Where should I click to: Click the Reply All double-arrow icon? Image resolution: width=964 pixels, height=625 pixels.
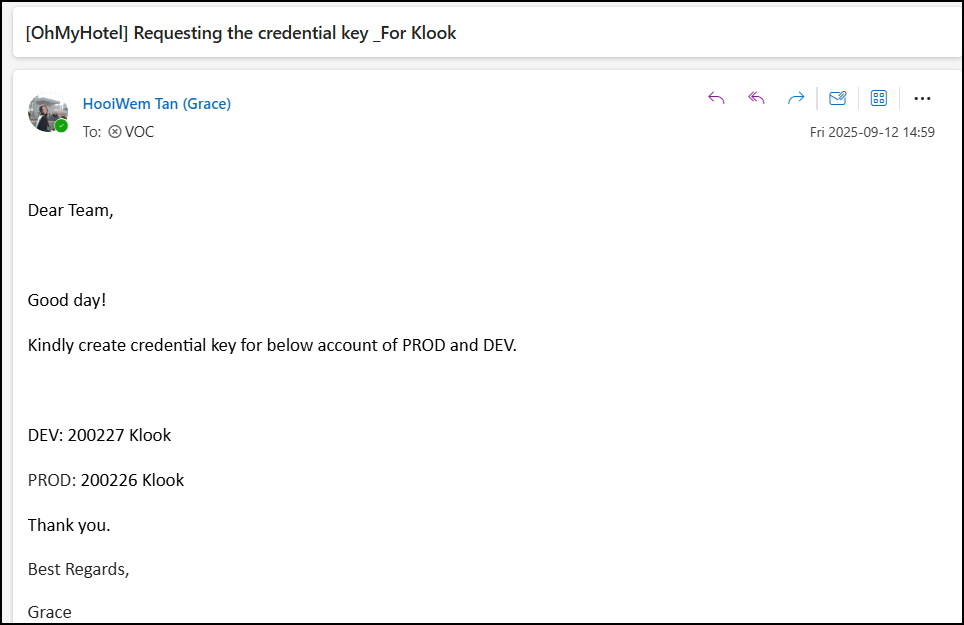757,98
